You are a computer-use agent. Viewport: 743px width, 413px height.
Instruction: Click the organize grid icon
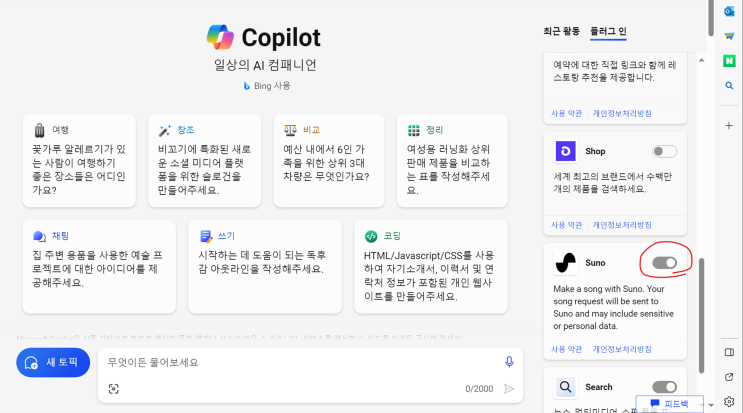pos(414,130)
